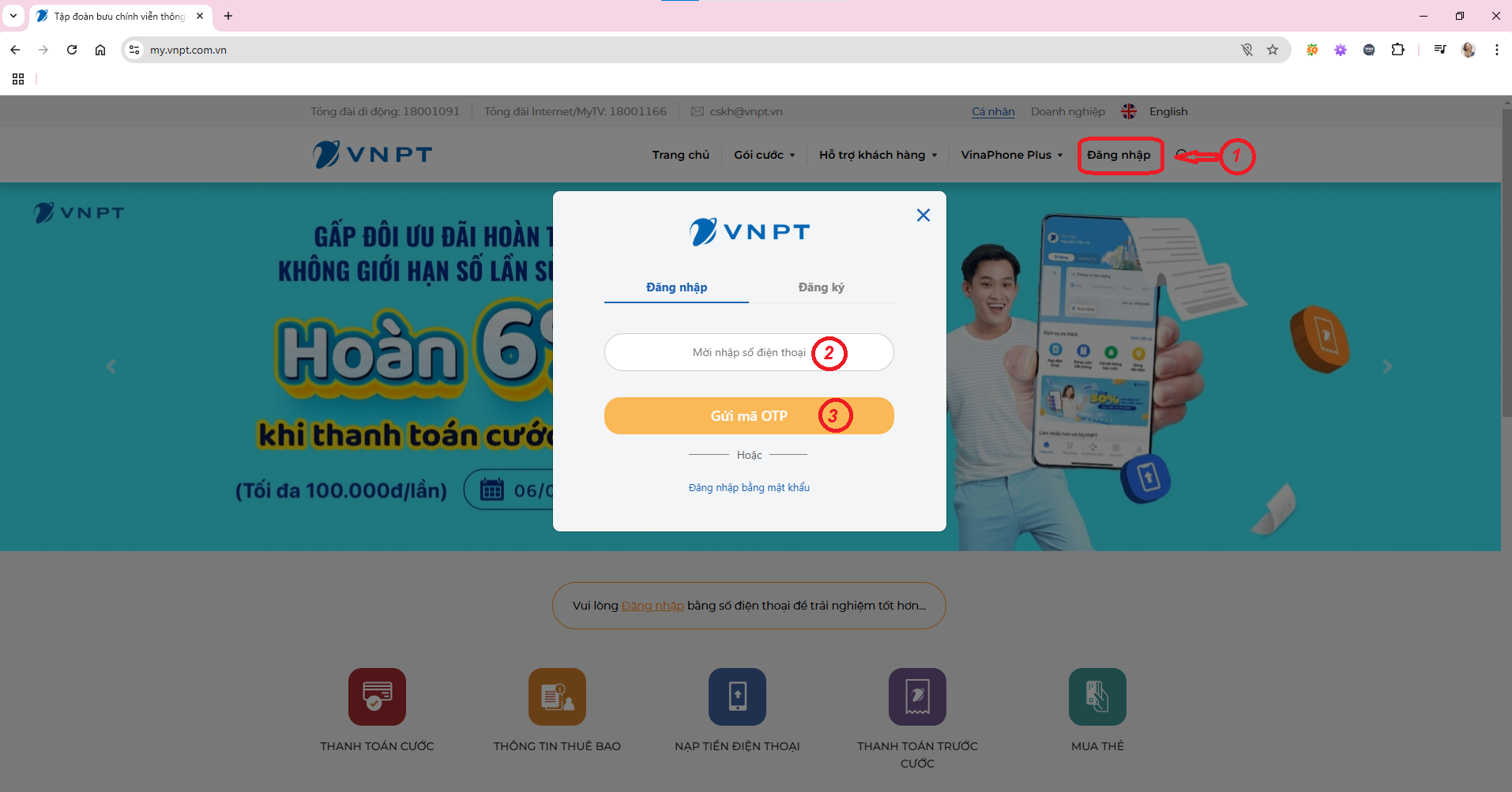
Task: Focus the phone number input field
Action: coord(749,352)
